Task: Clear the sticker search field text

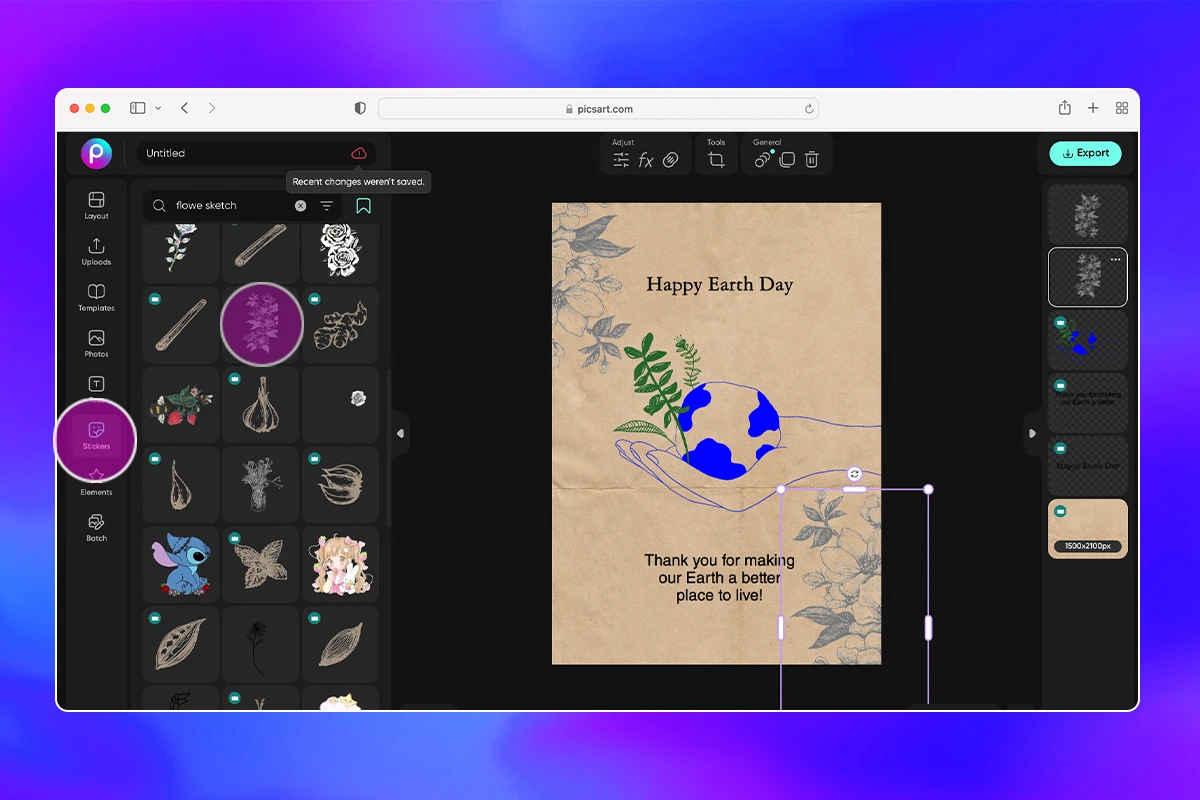Action: pyautogui.click(x=300, y=205)
